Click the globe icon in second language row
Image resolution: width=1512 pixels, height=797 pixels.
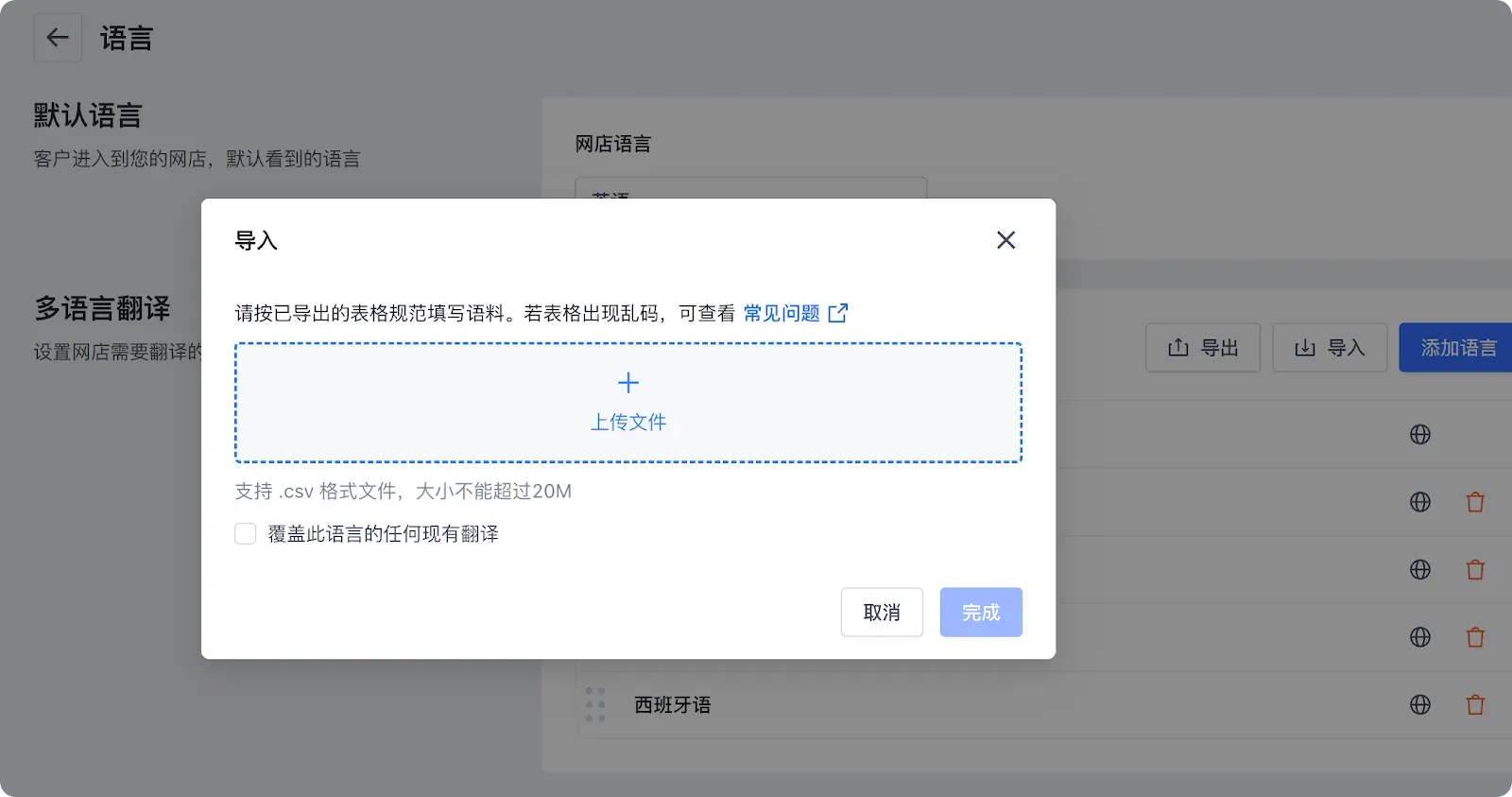tap(1420, 502)
